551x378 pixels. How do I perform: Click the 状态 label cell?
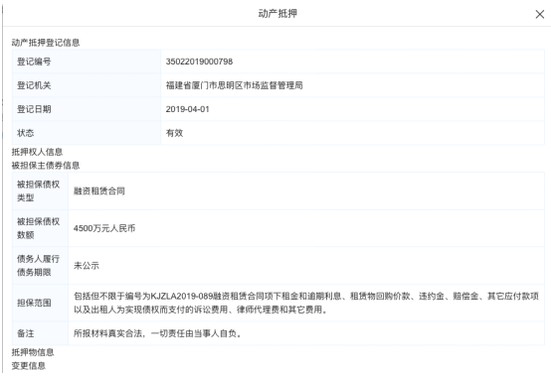[86, 133]
